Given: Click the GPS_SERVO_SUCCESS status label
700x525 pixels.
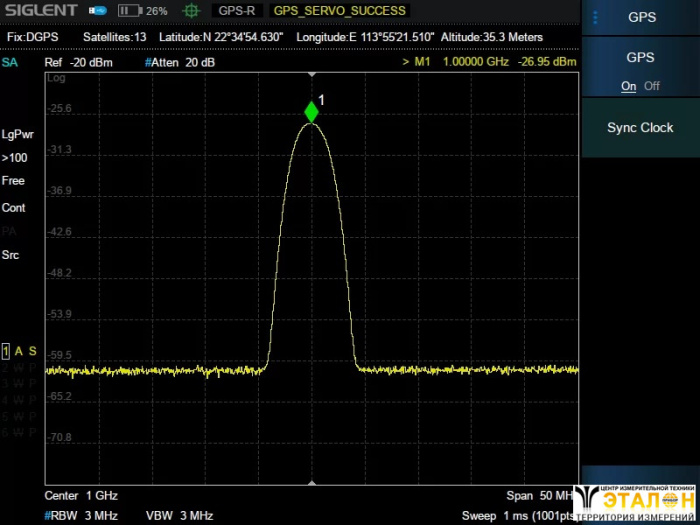Looking at the screenshot, I should click(340, 11).
